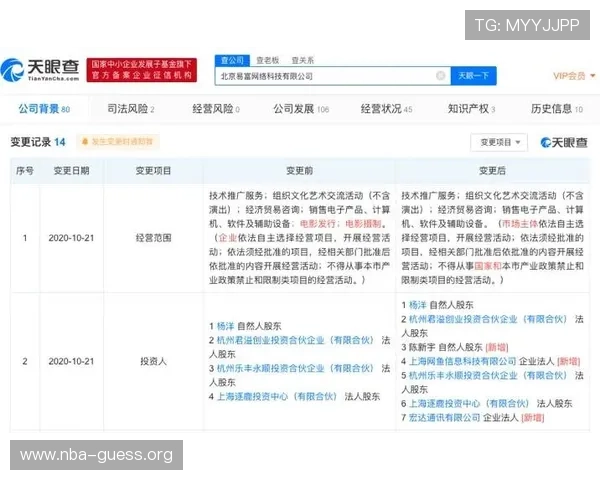The image size is (600, 480).
Task: Open the 变更项目 dropdown filter
Action: pyautogui.click(x=499, y=142)
